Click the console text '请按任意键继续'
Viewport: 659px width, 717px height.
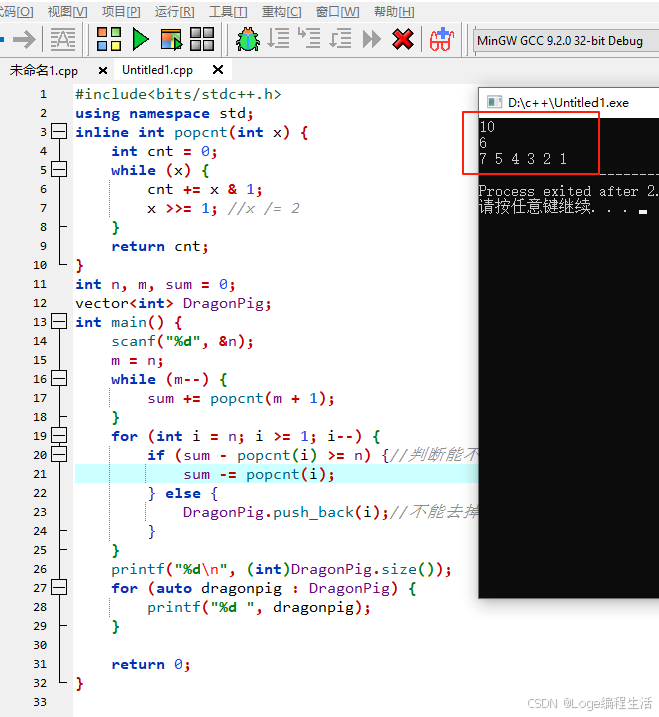pyautogui.click(x=536, y=207)
